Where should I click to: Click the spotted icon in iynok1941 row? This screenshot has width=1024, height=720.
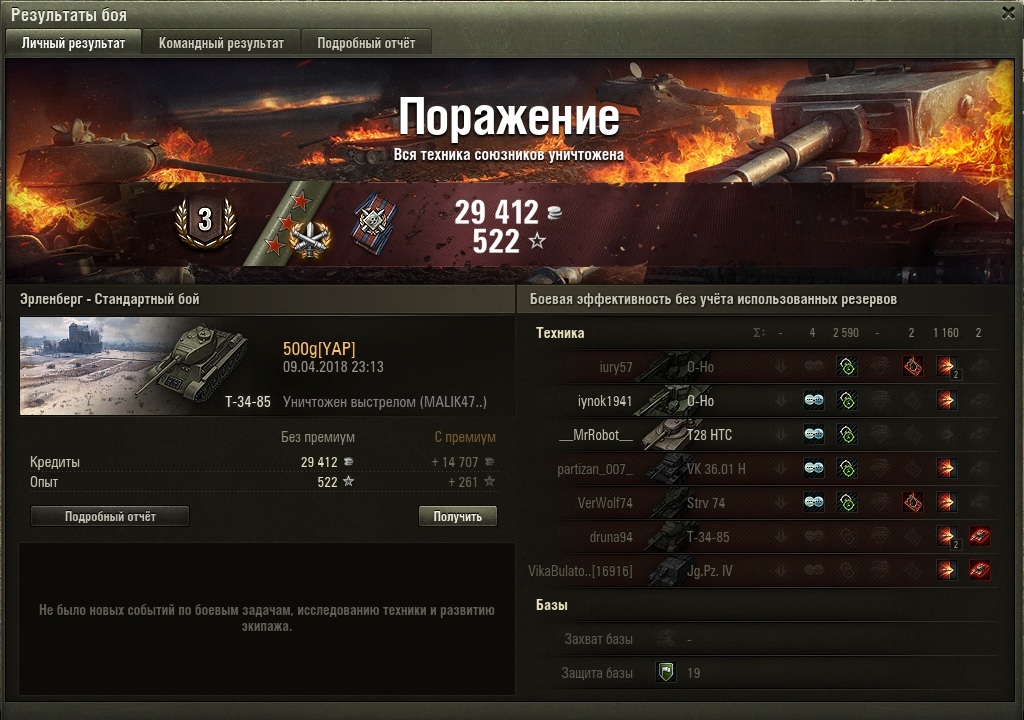(x=814, y=401)
